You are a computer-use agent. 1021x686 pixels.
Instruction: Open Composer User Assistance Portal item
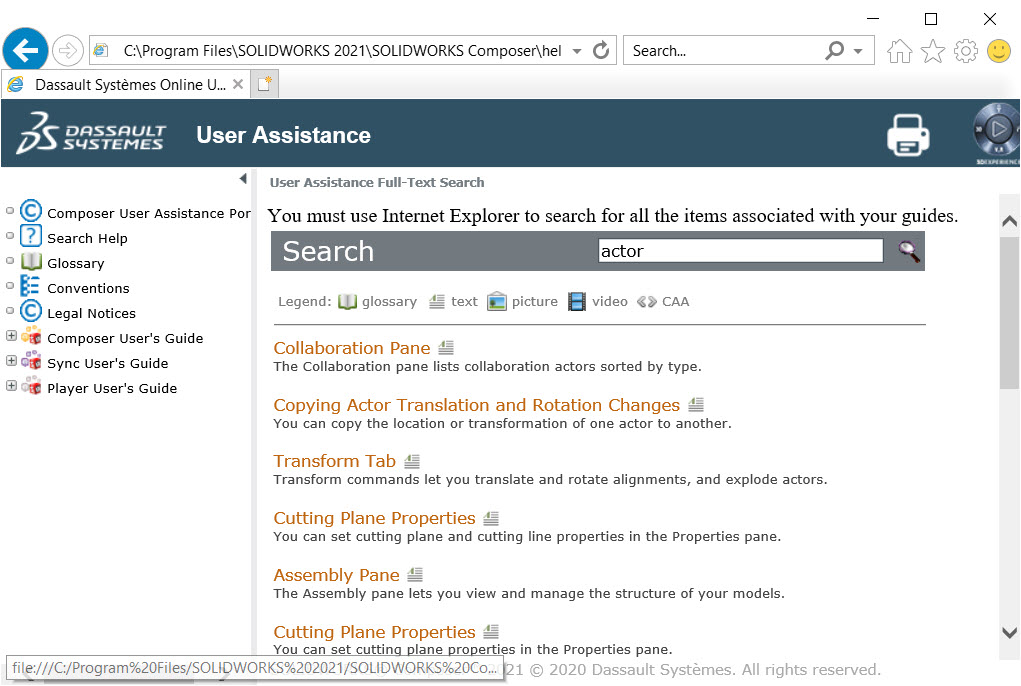(x=148, y=213)
